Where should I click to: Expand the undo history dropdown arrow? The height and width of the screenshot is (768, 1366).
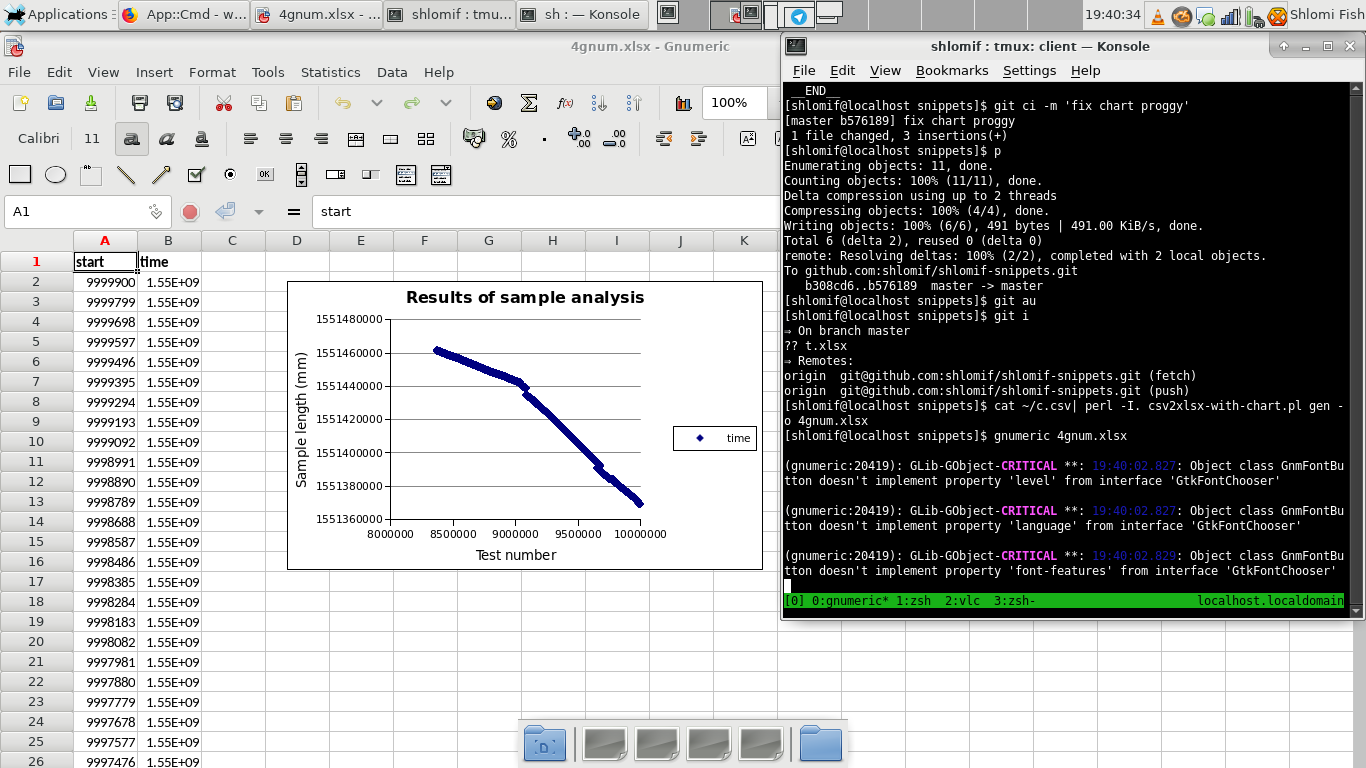coord(377,103)
